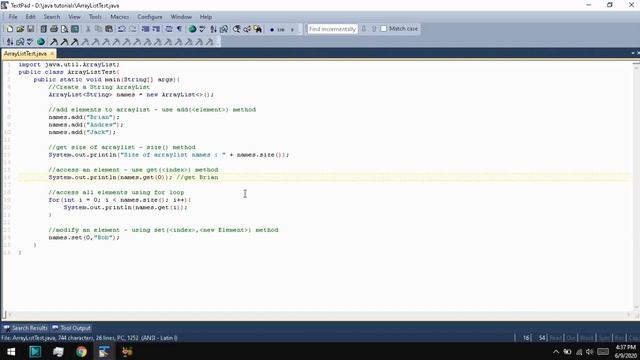Click the '//get Brian' comment
The height and width of the screenshot is (360, 640).
tap(197, 178)
